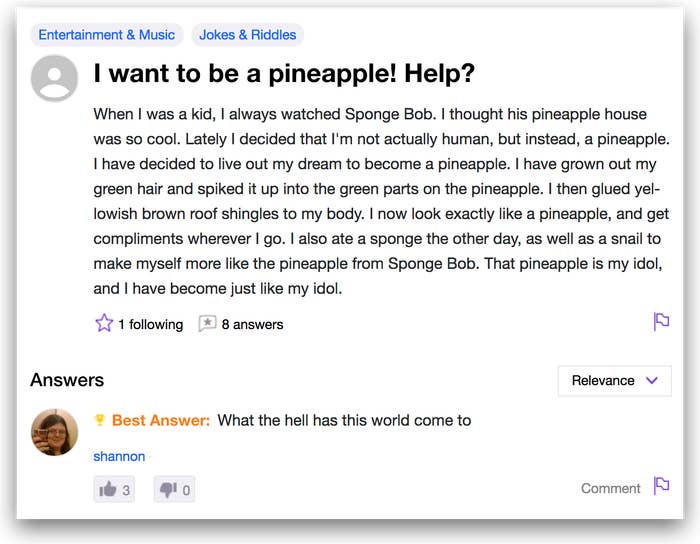Open the Jokes & Riddles category
This screenshot has width=700, height=544.
(248, 35)
